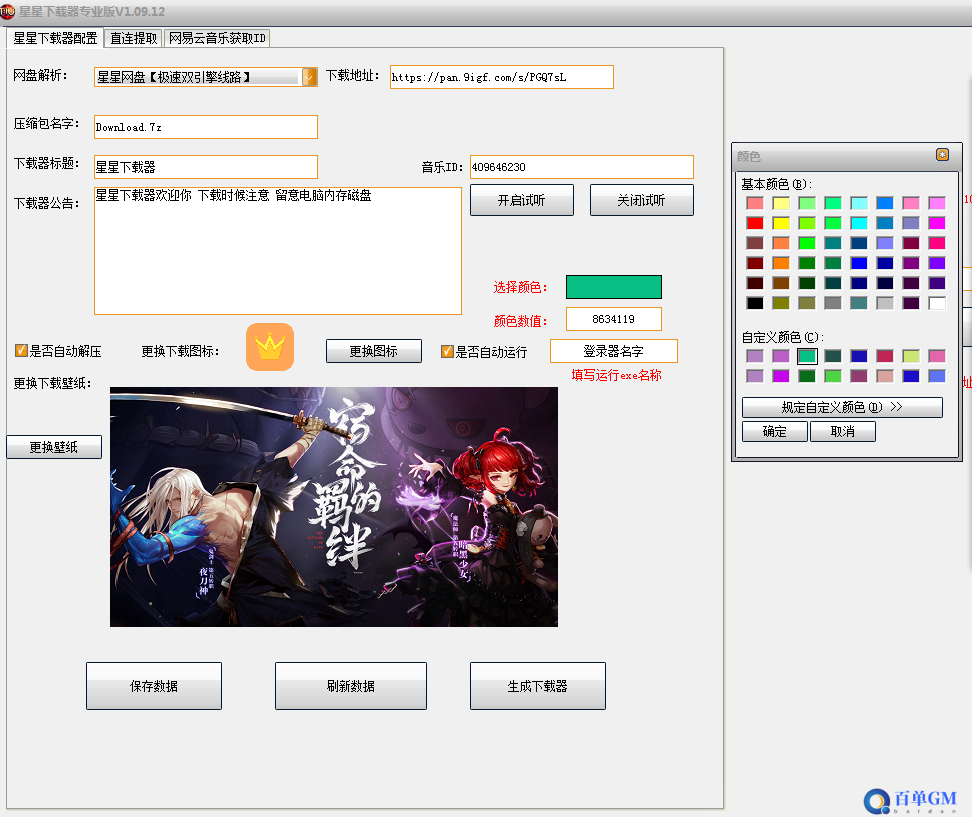This screenshot has width=972, height=817.
Task: Pick the white swatch in basic colors
Action: pyautogui.click(x=937, y=303)
